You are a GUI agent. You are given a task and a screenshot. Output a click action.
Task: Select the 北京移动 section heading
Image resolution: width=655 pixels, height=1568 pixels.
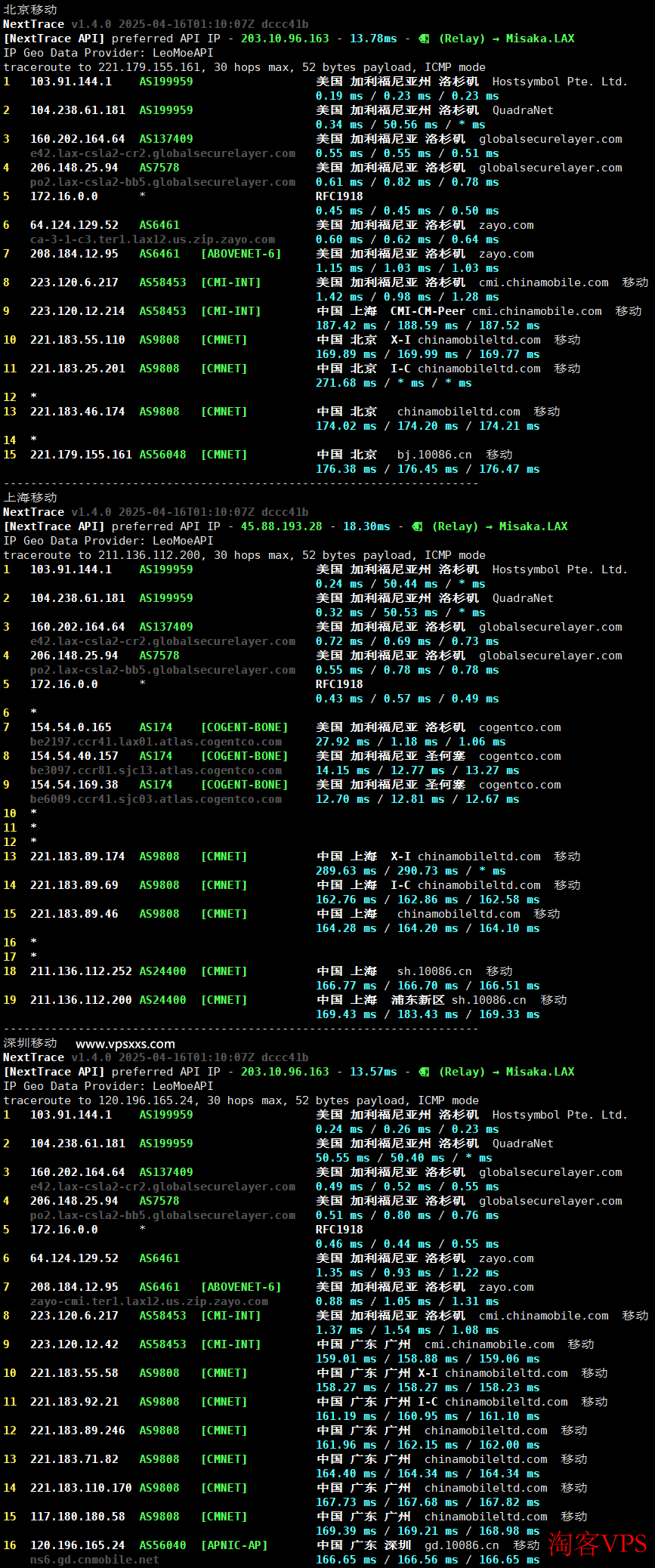(x=30, y=9)
